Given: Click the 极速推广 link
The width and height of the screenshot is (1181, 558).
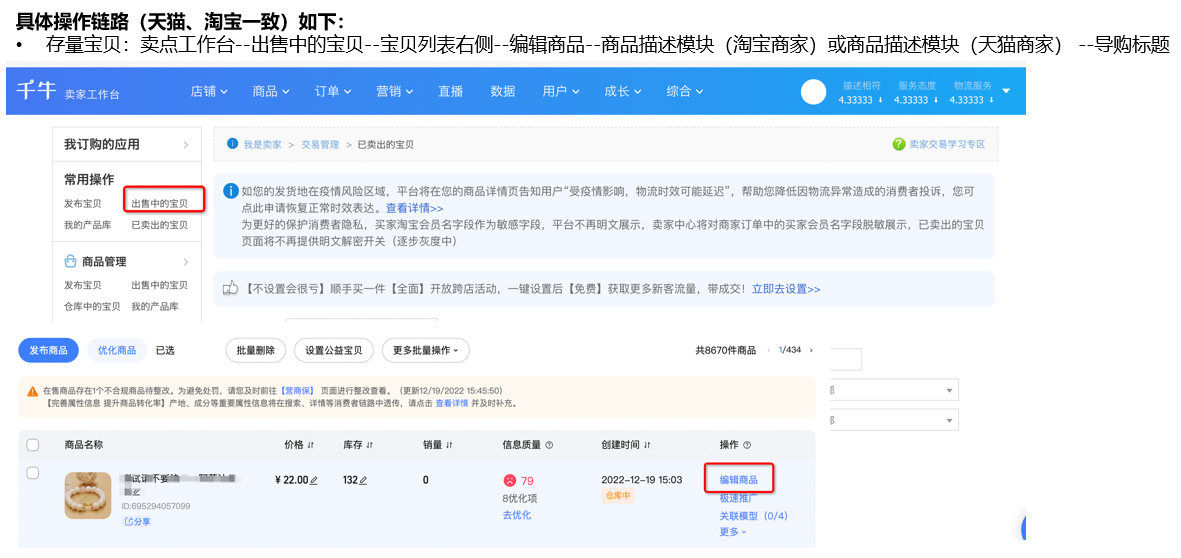Looking at the screenshot, I should pyautogui.click(x=738, y=499).
